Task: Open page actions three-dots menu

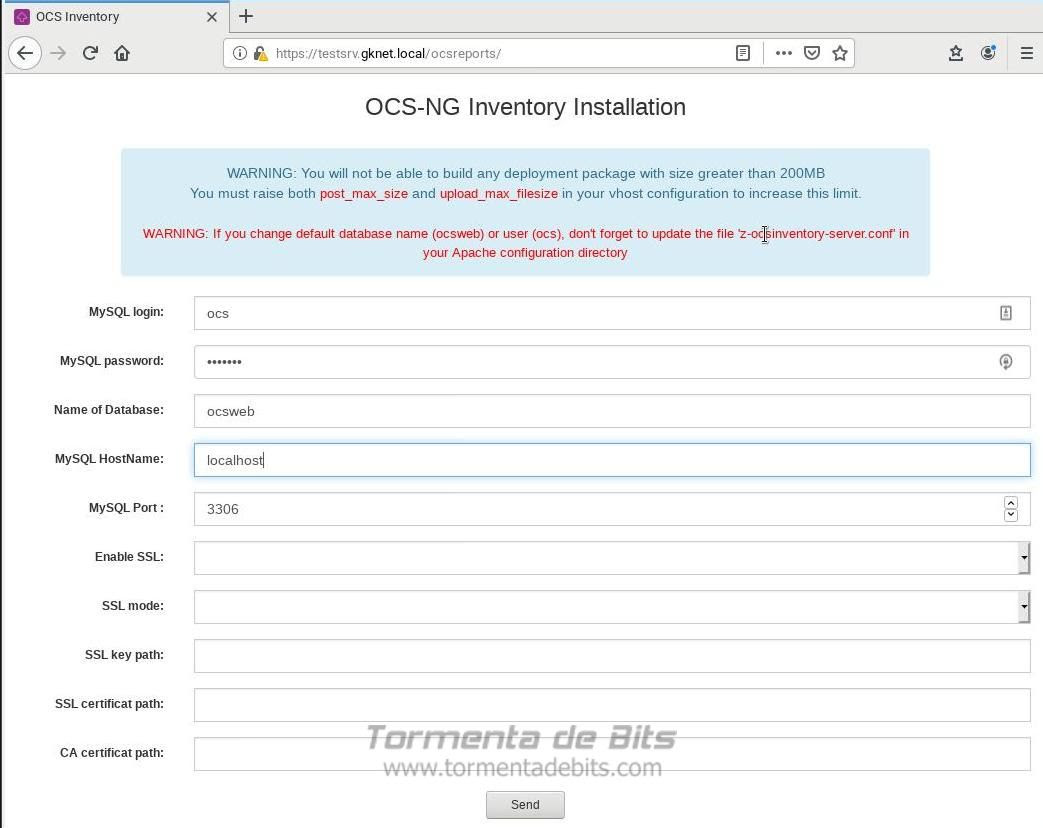Action: click(784, 53)
